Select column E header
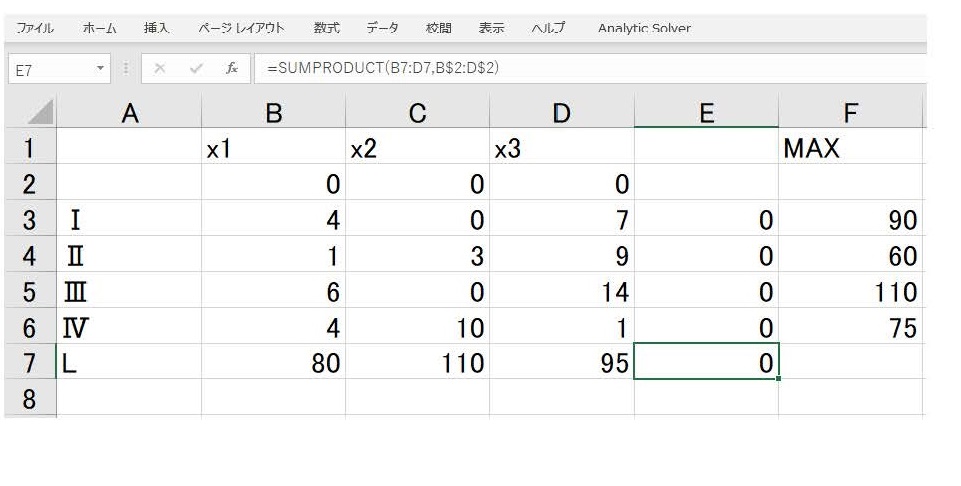961x486 pixels. pos(706,113)
